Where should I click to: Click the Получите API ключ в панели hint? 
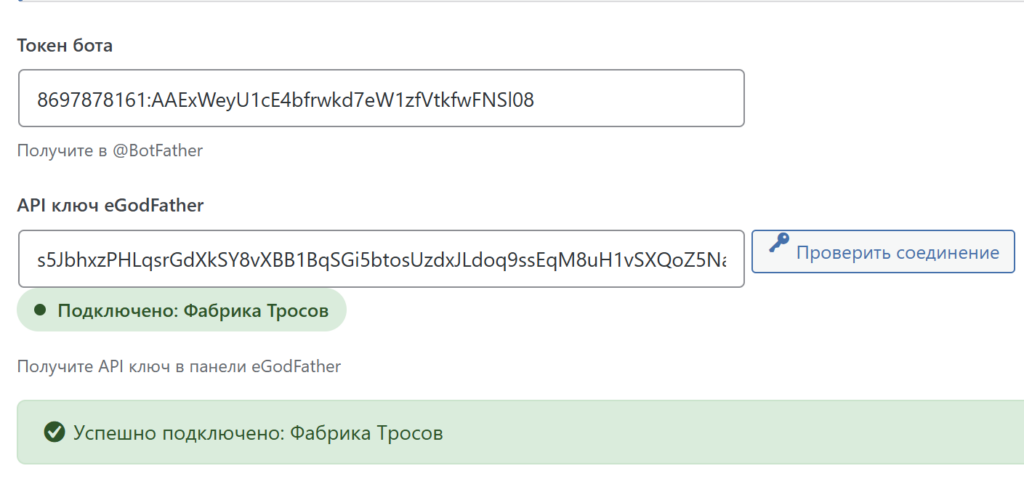coord(179,366)
